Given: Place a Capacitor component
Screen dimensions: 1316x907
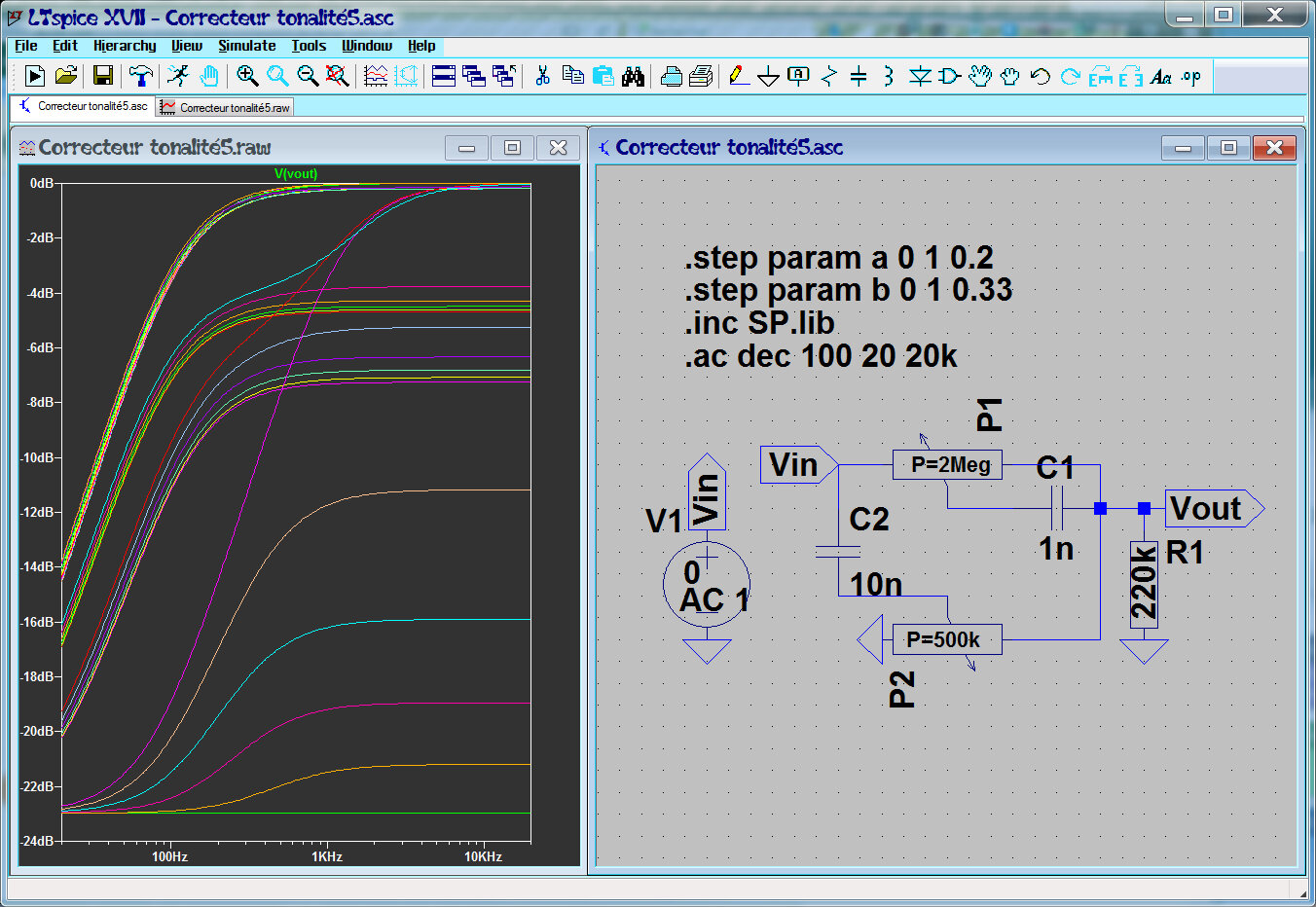Looking at the screenshot, I should [859, 76].
